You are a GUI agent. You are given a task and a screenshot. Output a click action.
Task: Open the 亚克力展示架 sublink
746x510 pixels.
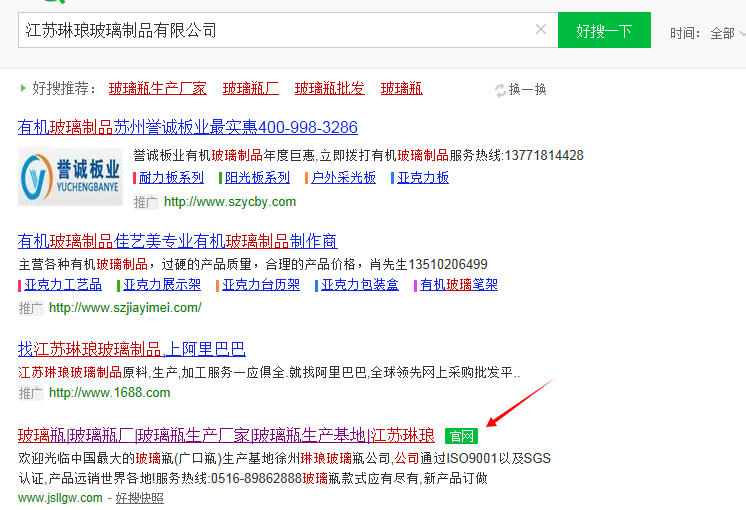[161, 285]
